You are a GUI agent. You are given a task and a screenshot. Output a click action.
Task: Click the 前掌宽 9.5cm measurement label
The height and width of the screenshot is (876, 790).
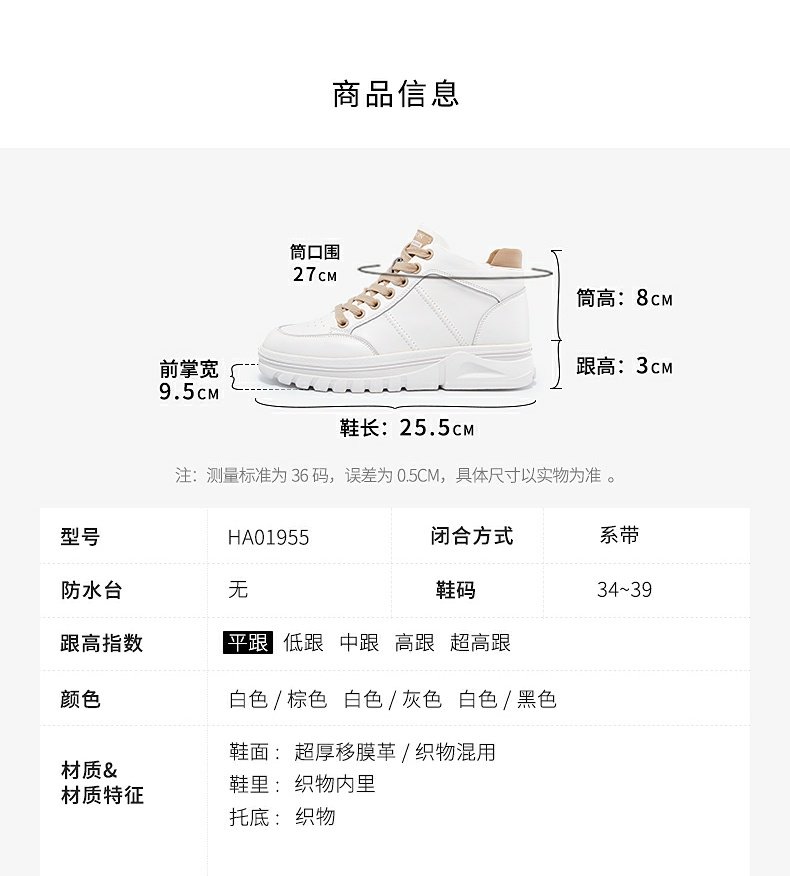pyautogui.click(x=189, y=380)
